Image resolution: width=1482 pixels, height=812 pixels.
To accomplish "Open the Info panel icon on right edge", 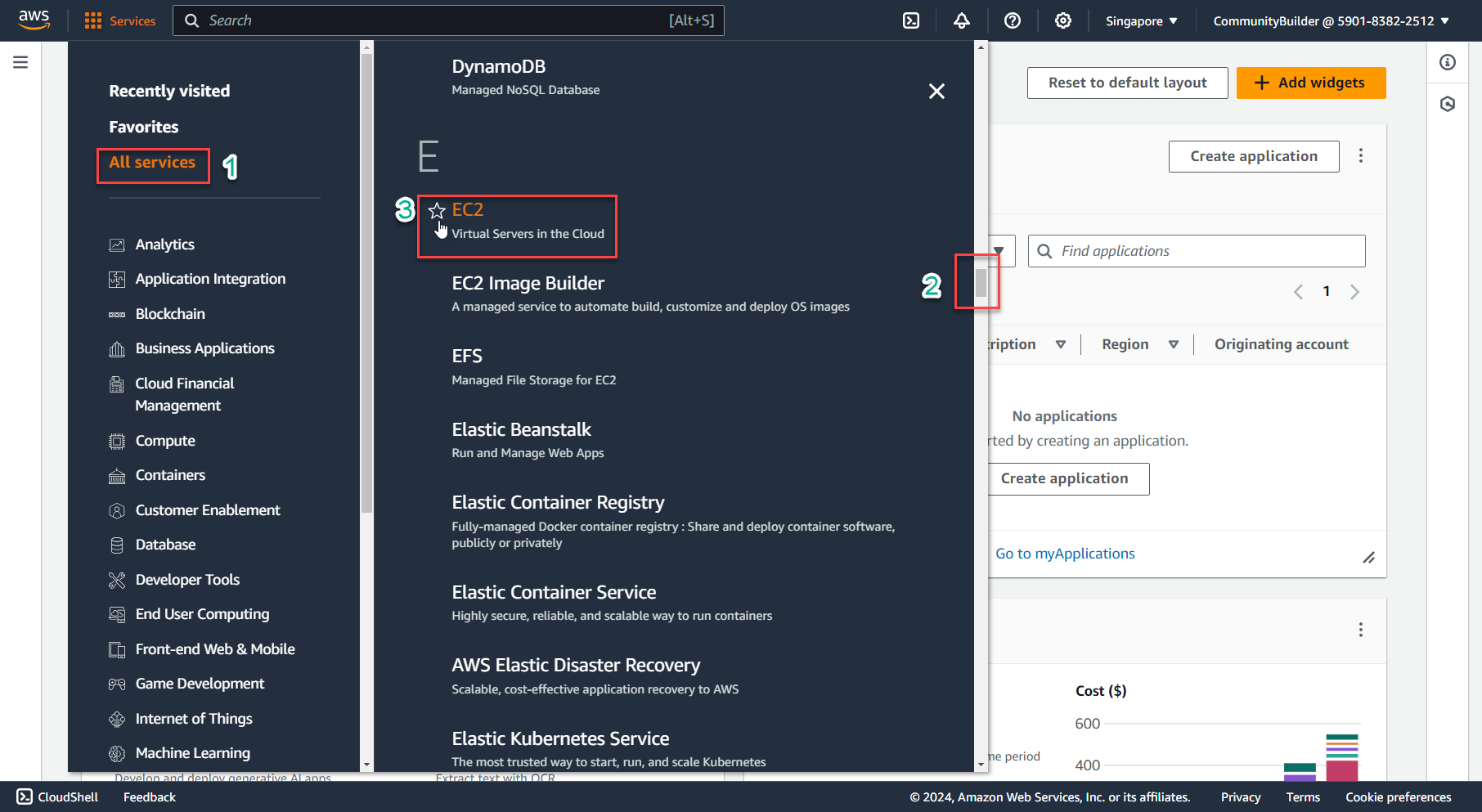I will pyautogui.click(x=1448, y=62).
